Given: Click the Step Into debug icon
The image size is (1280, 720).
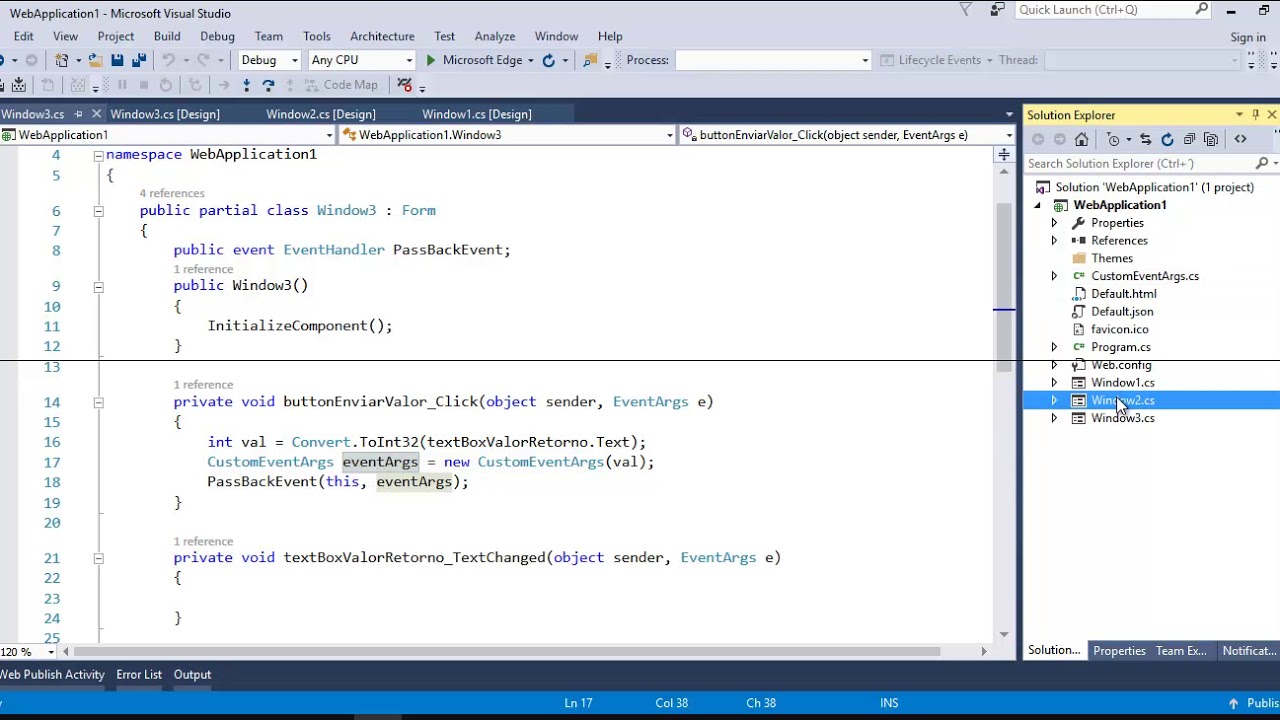Looking at the screenshot, I should (x=246, y=85).
